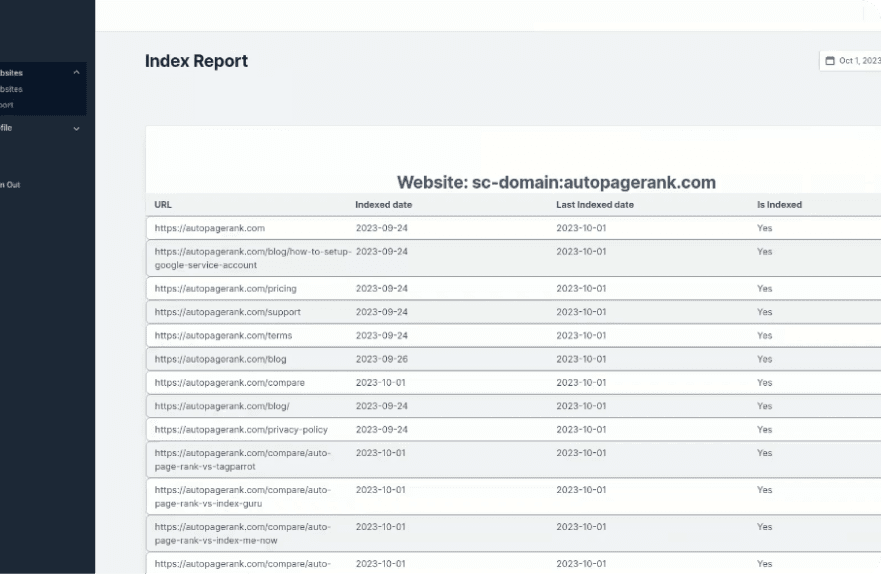
Task: Sort by the Indexed date column header
Action: pyautogui.click(x=384, y=205)
